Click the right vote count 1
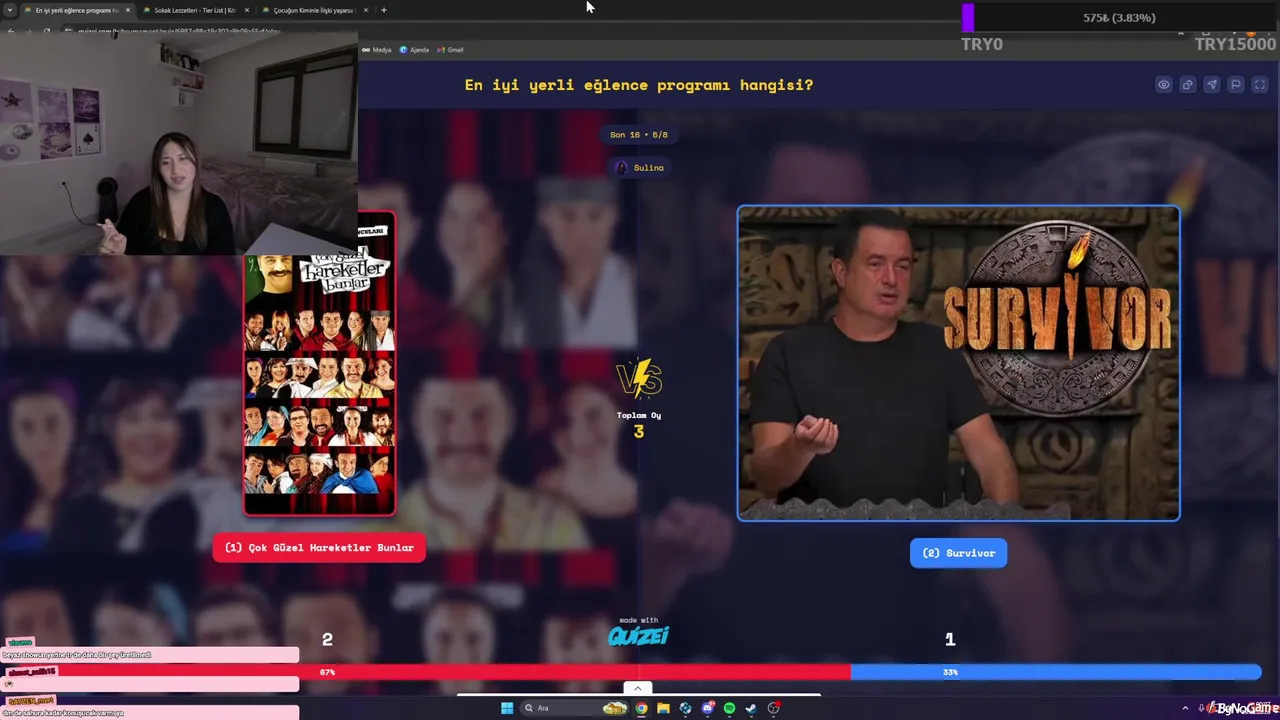Viewport: 1280px width, 720px height. tap(950, 639)
